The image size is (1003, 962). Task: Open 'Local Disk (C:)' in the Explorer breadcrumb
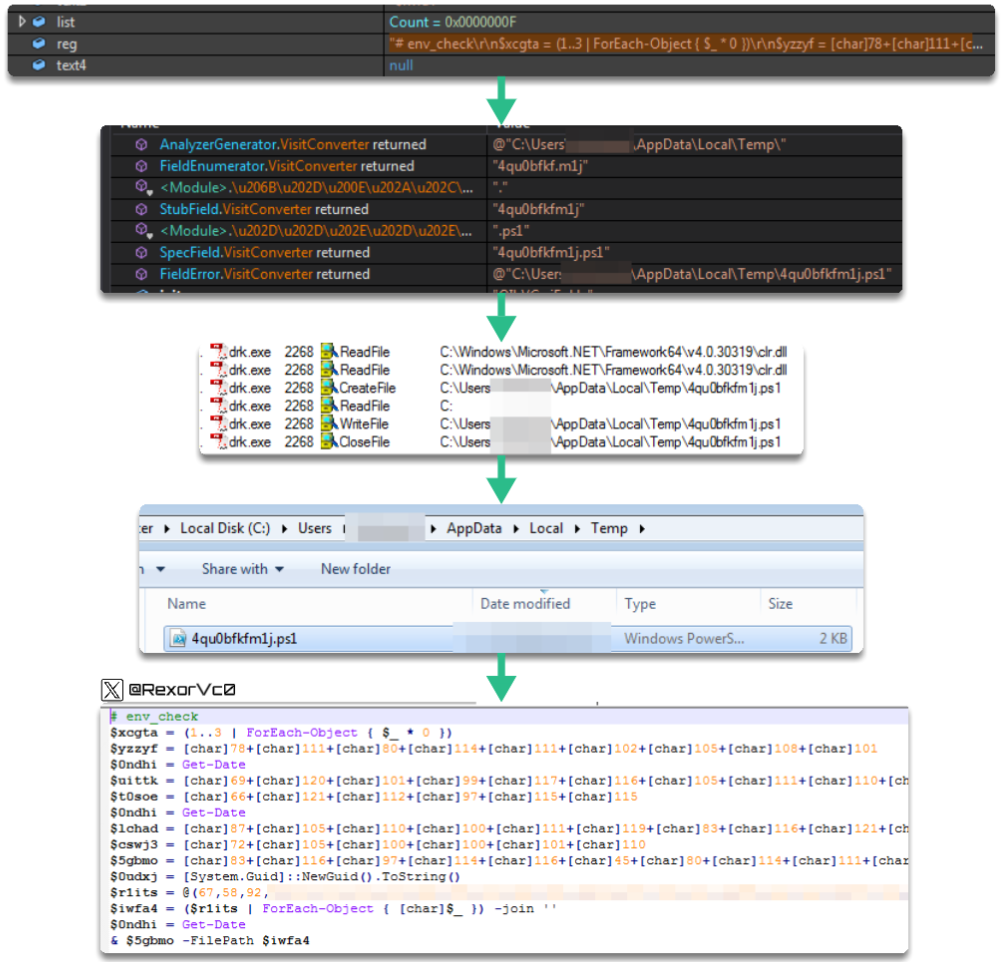click(225, 528)
